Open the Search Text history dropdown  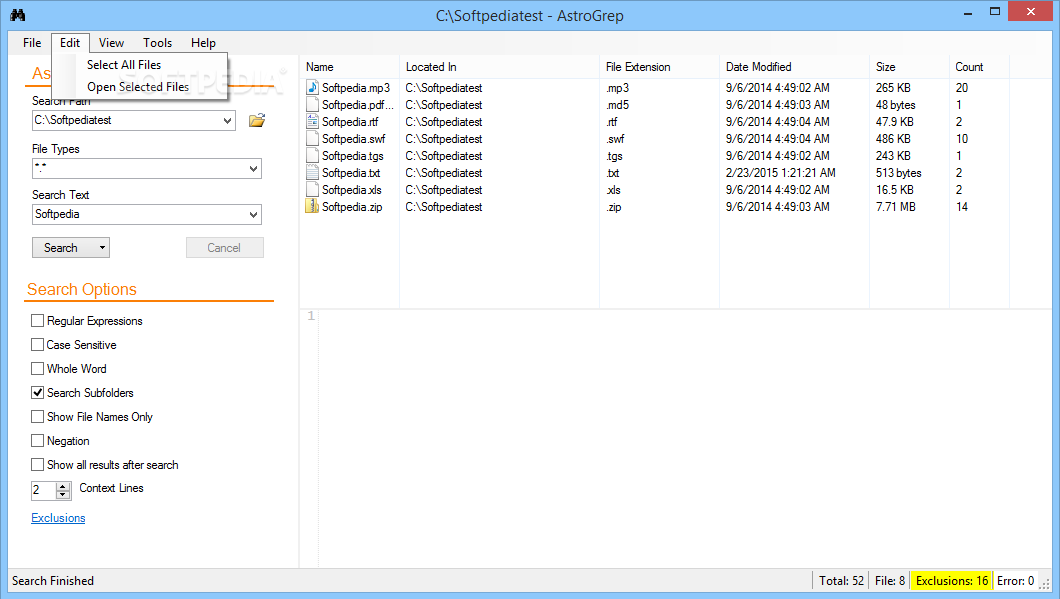(254, 214)
